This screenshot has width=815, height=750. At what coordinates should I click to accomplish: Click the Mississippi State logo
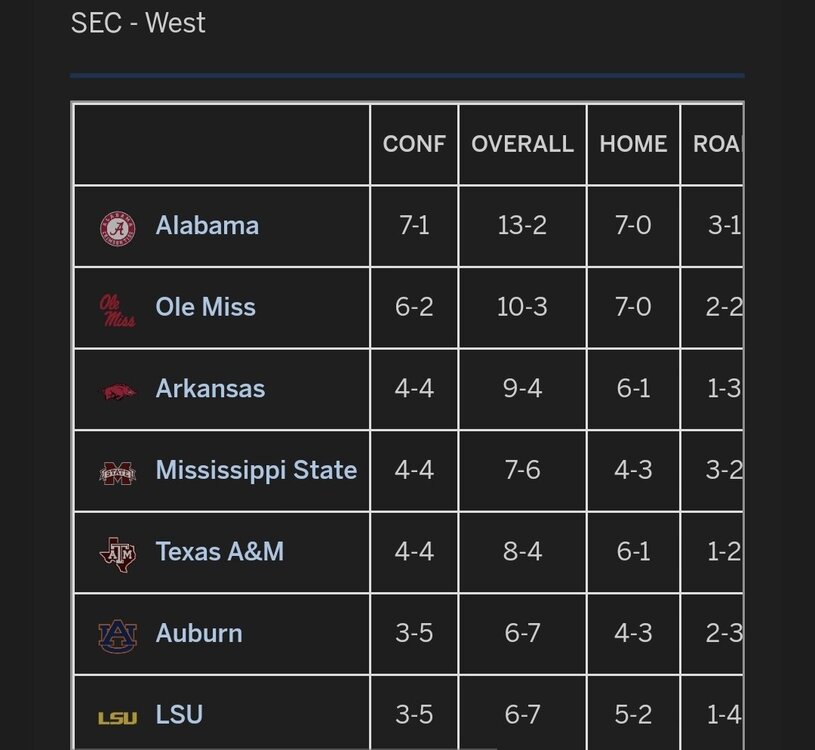pos(117,472)
